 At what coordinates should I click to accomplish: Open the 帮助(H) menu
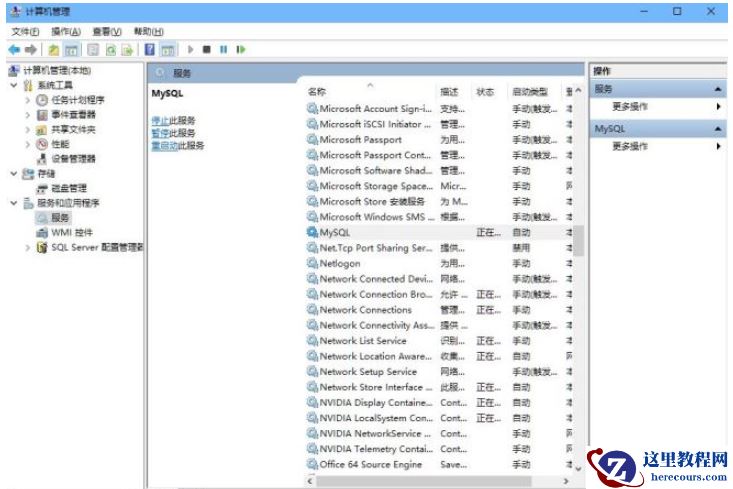pos(149,31)
